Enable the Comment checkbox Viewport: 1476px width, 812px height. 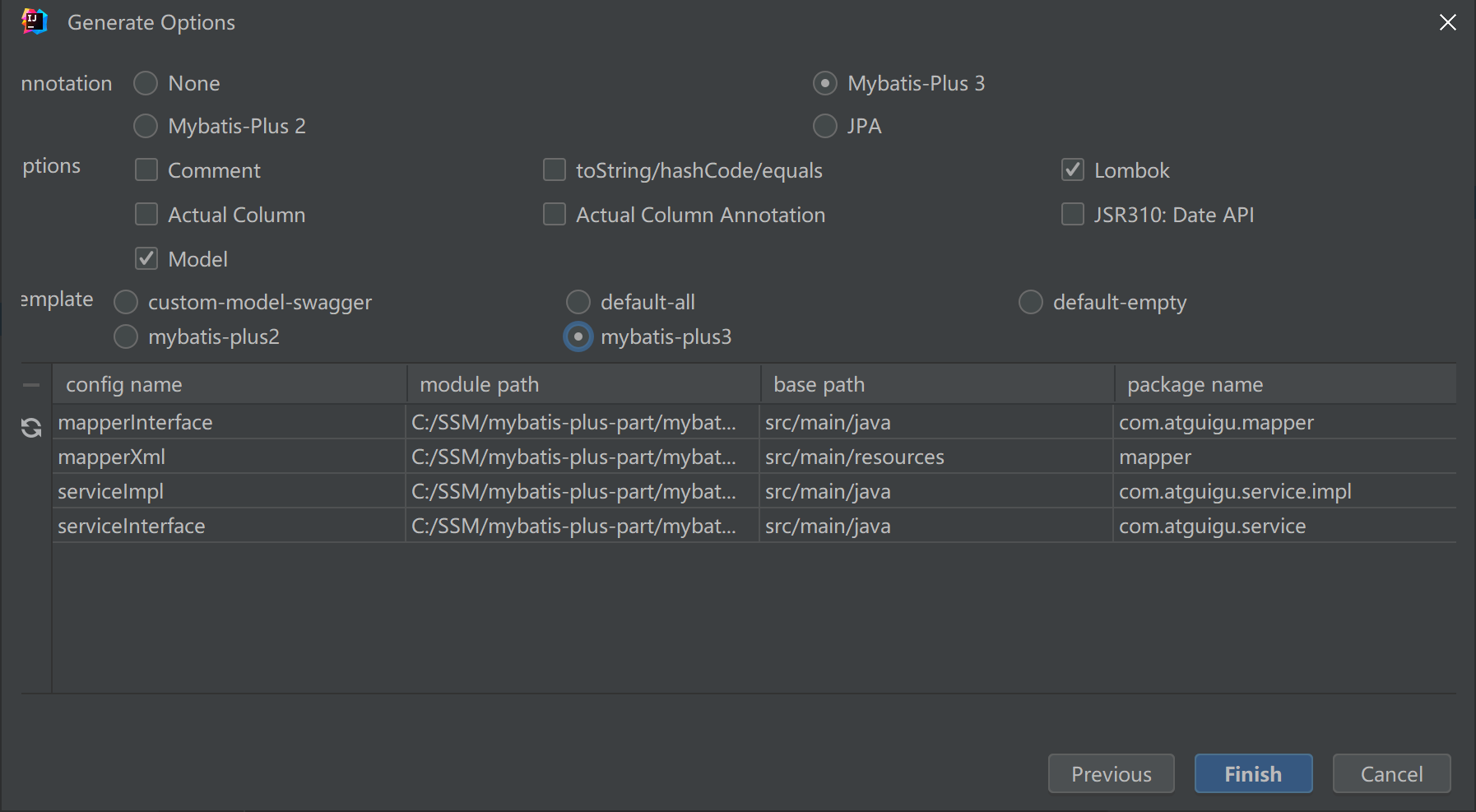(x=146, y=170)
